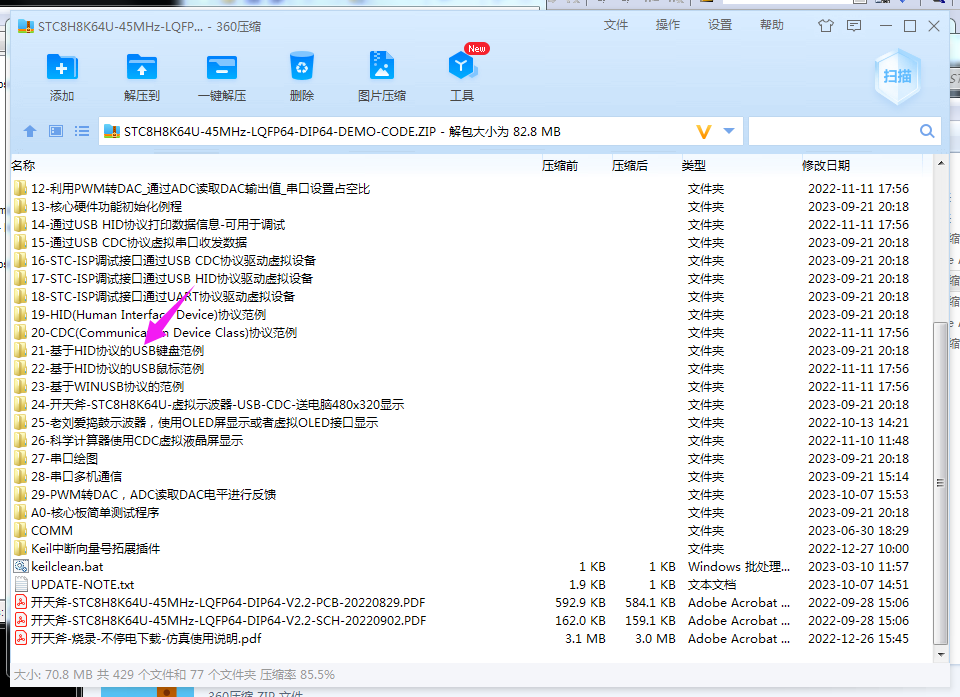960x697 pixels.
Task: Sort by 压缩前 column header
Action: click(x=560, y=165)
